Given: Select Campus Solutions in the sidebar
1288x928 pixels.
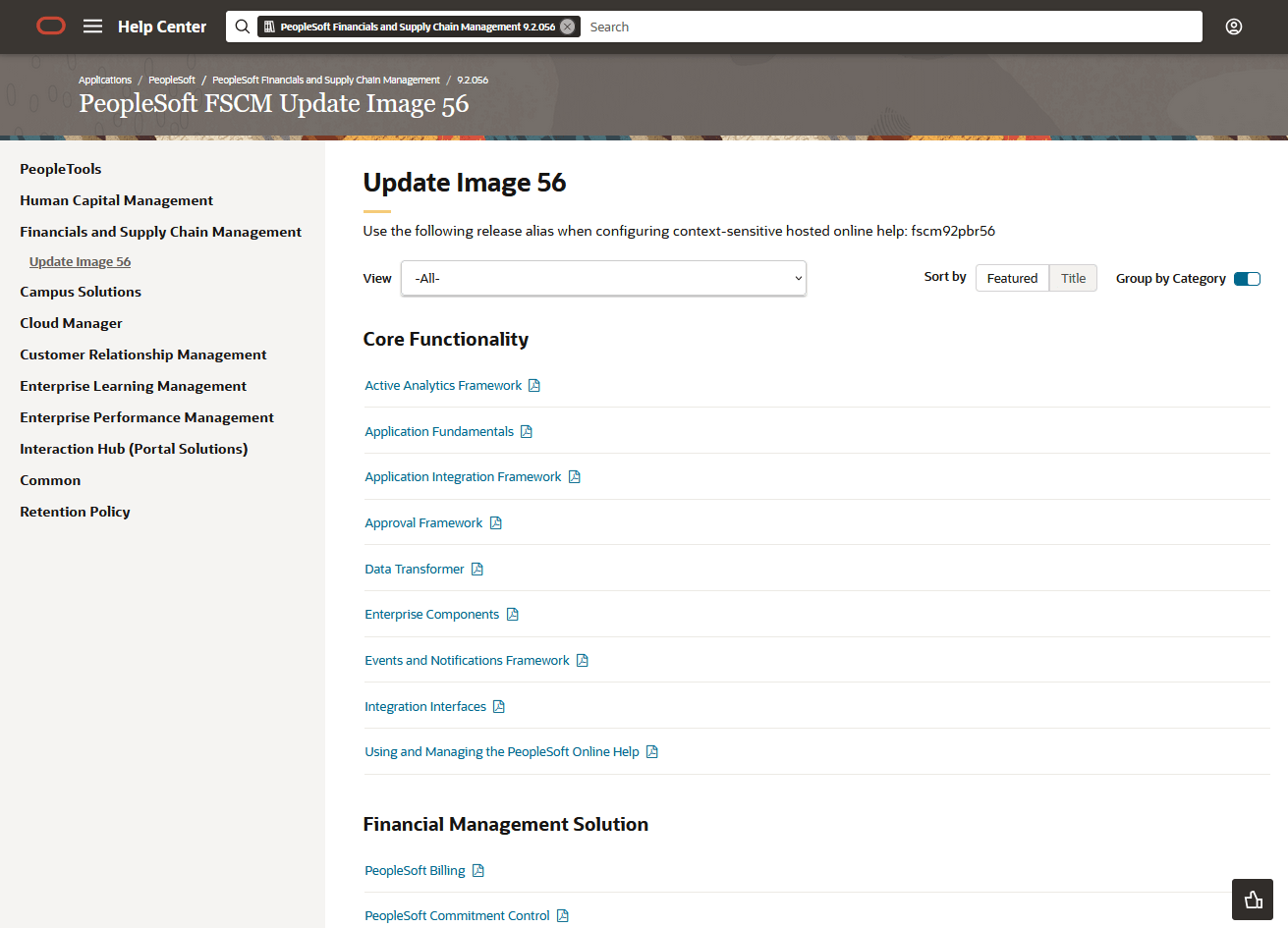Looking at the screenshot, I should [x=81, y=292].
